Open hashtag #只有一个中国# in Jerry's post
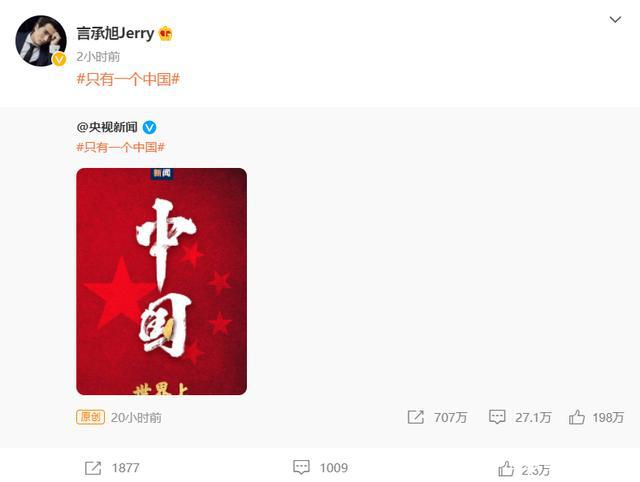Screen dimensions: 640x482 point(128,79)
